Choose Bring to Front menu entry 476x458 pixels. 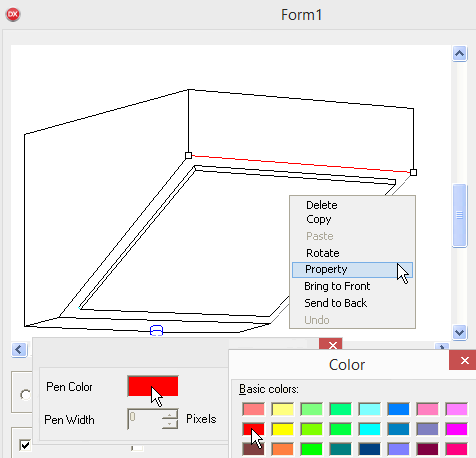coord(337,286)
